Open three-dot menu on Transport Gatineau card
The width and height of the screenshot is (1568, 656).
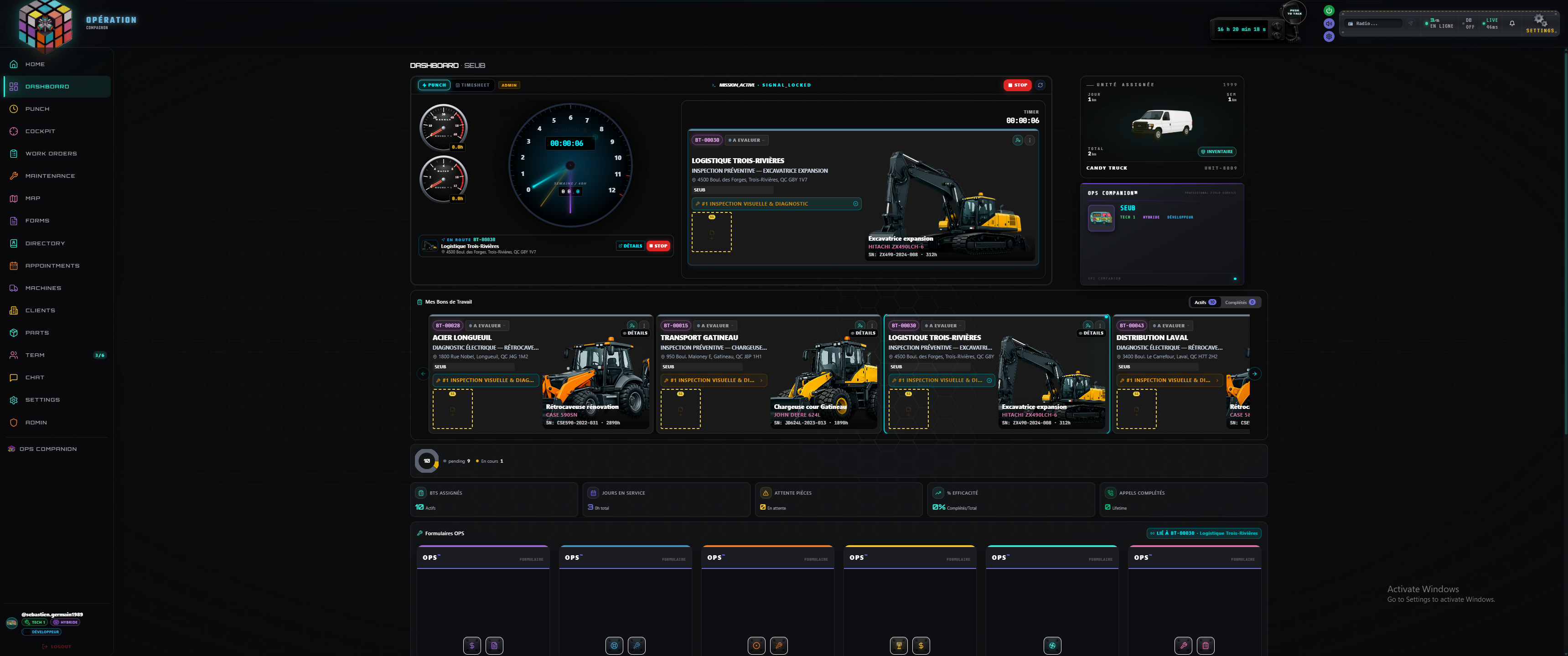(872, 325)
